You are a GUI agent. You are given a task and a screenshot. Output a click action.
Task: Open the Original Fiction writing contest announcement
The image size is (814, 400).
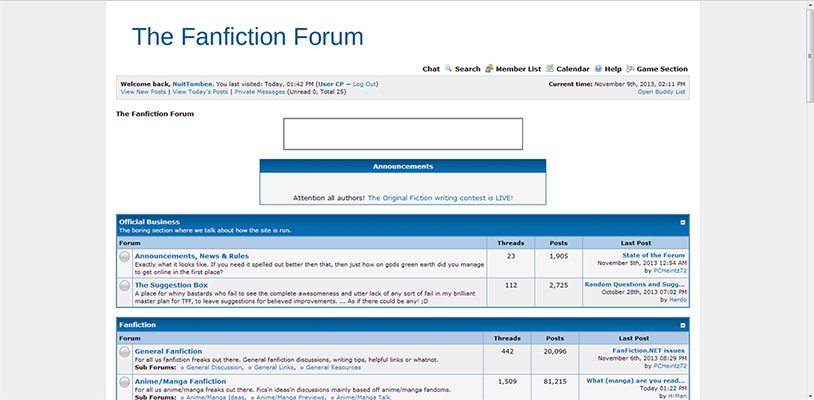tap(440, 198)
